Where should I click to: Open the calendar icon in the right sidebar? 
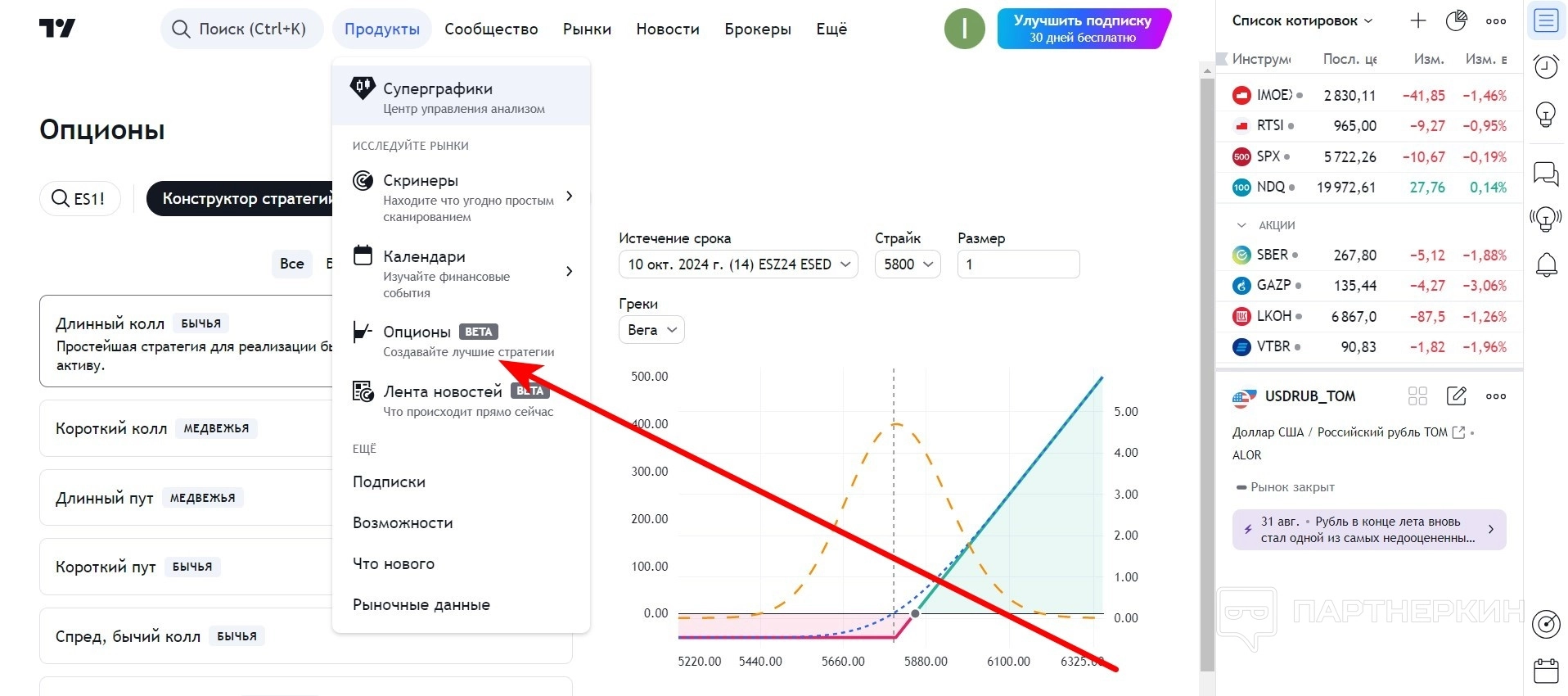[x=1546, y=671]
